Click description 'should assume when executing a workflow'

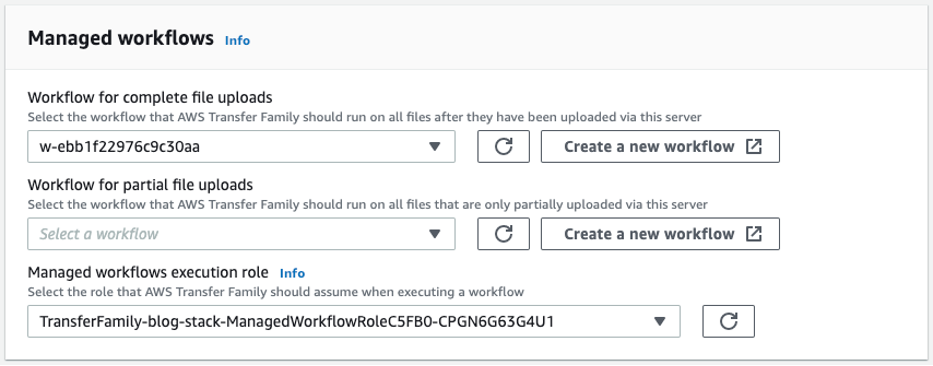(x=276, y=292)
